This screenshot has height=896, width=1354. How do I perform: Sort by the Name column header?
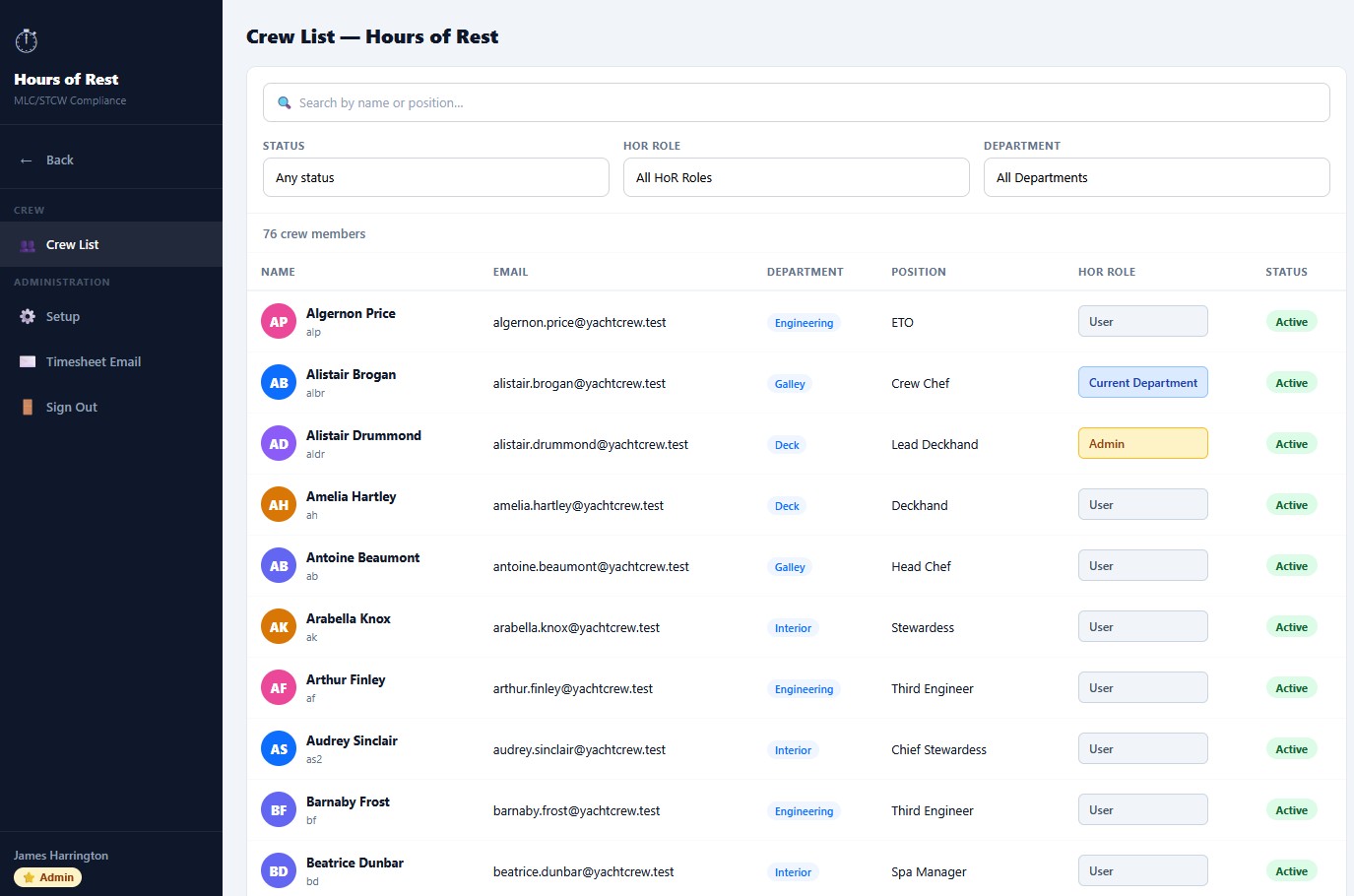tap(278, 272)
